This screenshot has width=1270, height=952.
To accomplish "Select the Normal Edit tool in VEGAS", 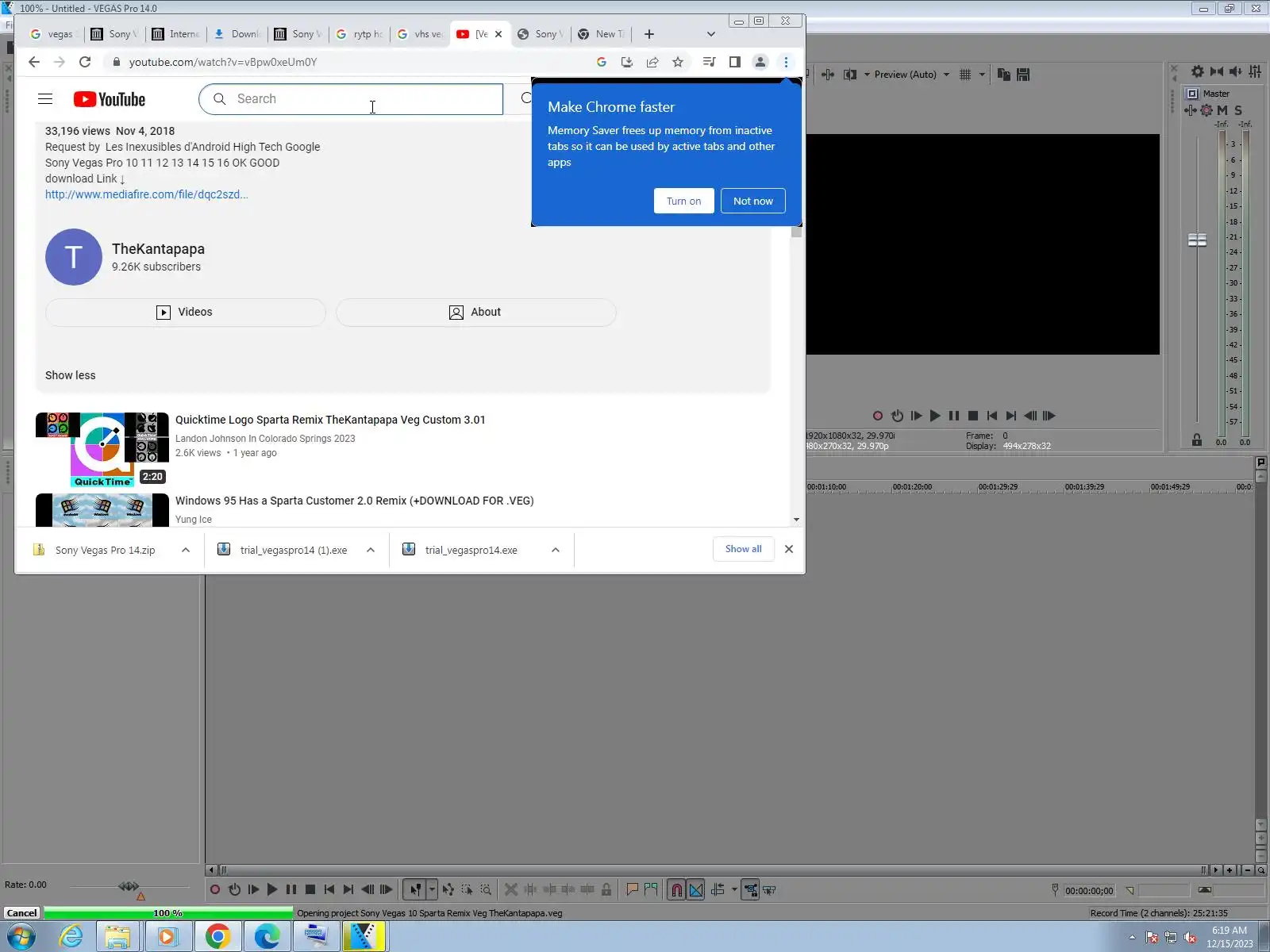I will (x=415, y=890).
